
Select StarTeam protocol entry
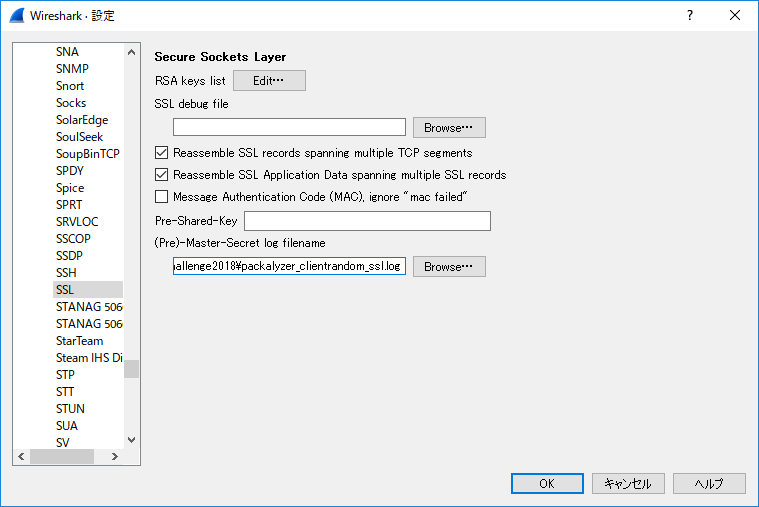pos(79,340)
